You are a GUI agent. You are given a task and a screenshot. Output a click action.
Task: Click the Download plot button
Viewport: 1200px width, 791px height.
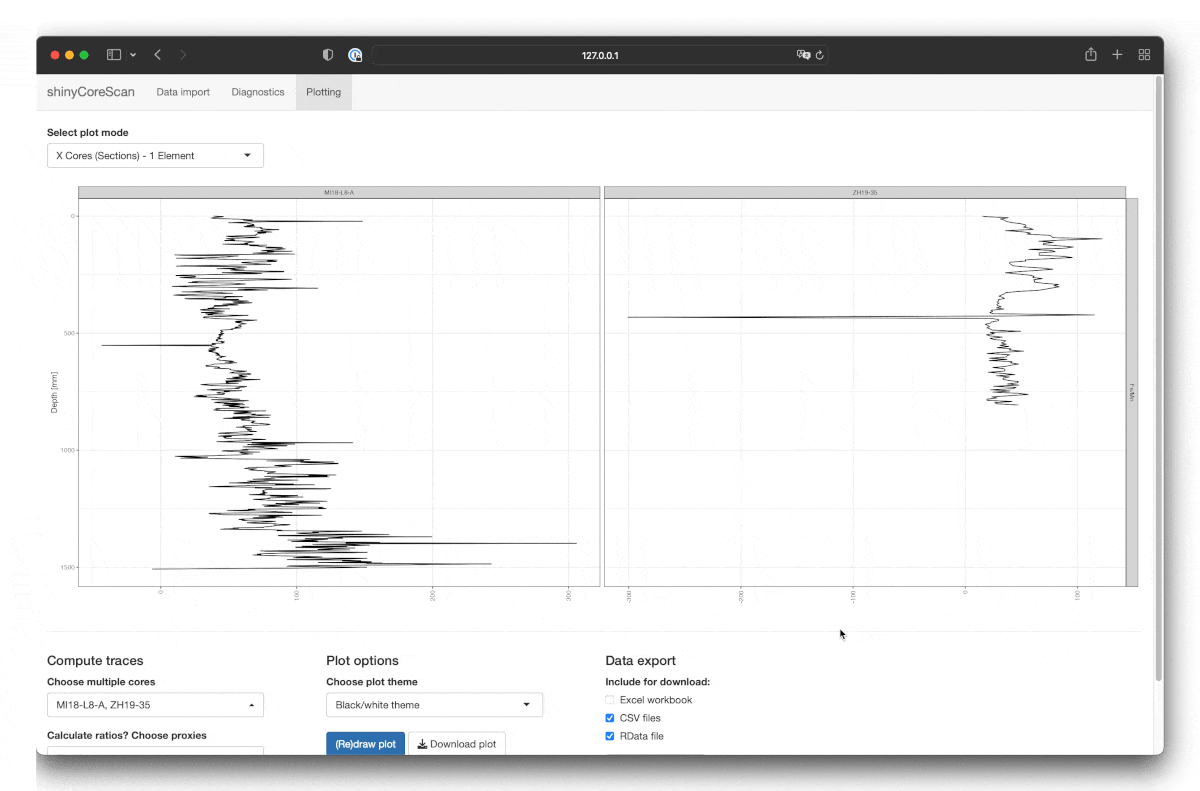click(457, 744)
